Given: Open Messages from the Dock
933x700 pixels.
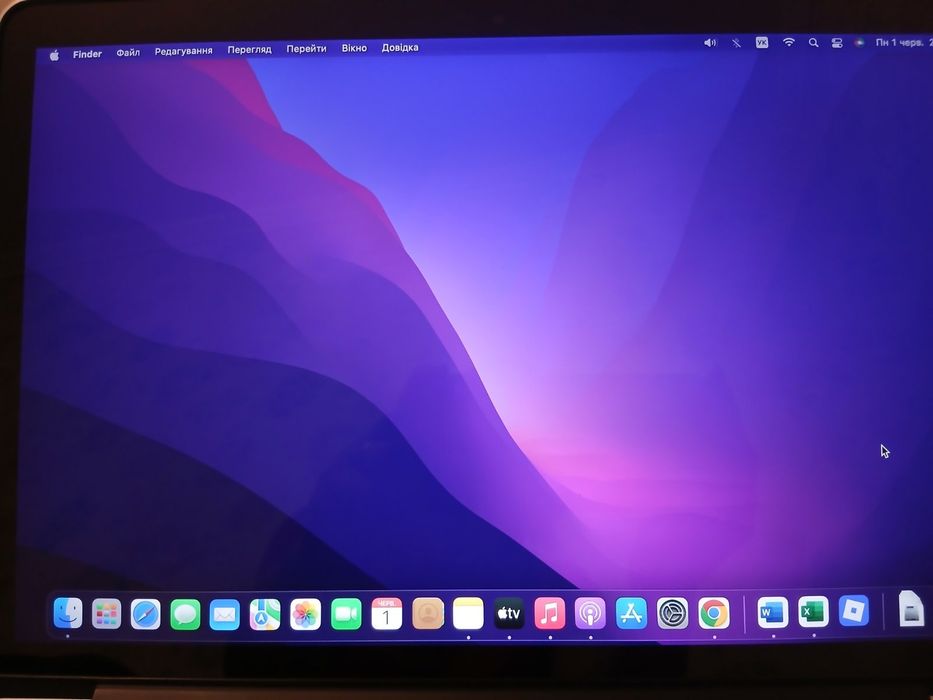Looking at the screenshot, I should point(186,614).
